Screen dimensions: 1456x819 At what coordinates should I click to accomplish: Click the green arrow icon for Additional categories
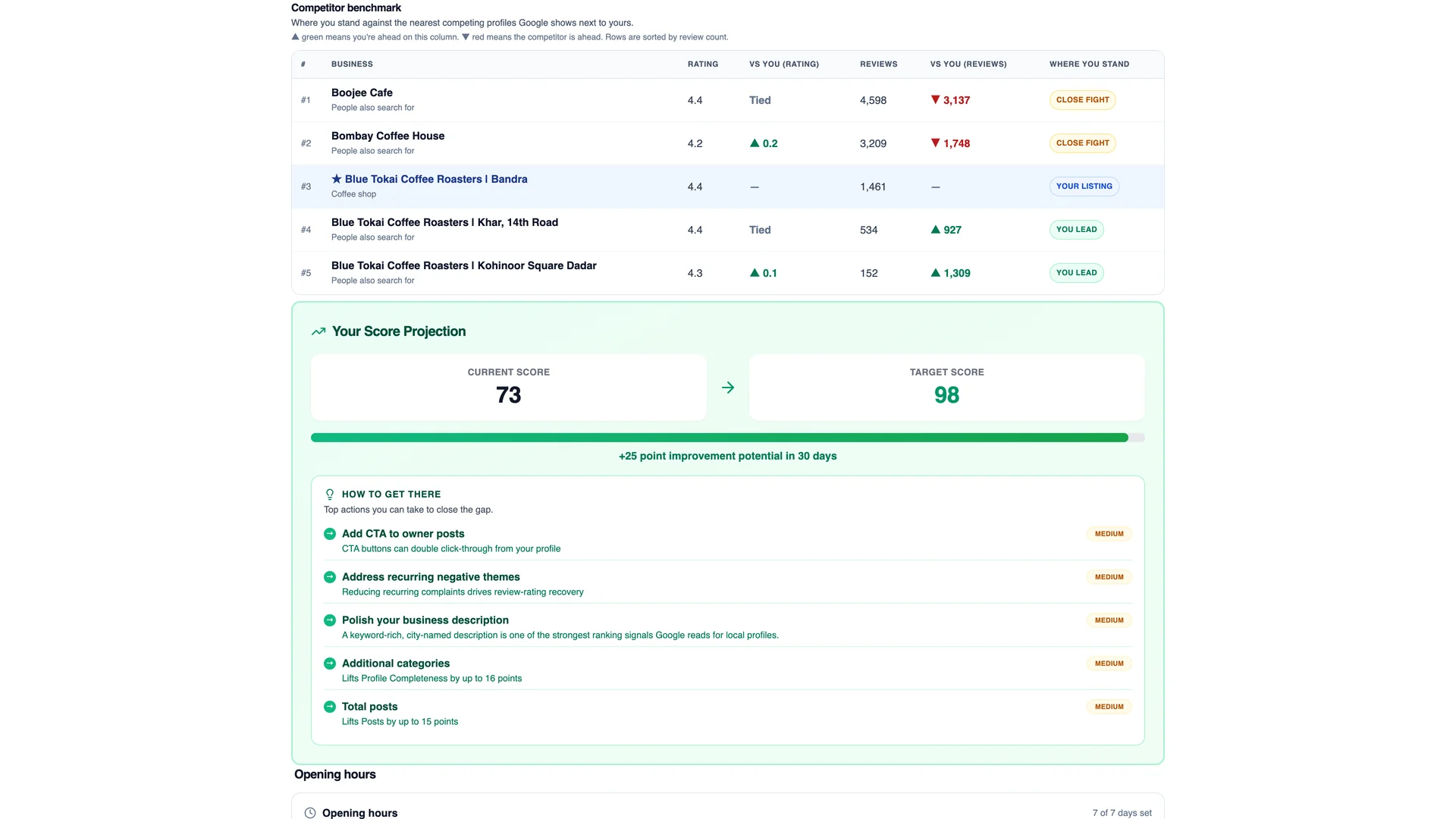[330, 664]
